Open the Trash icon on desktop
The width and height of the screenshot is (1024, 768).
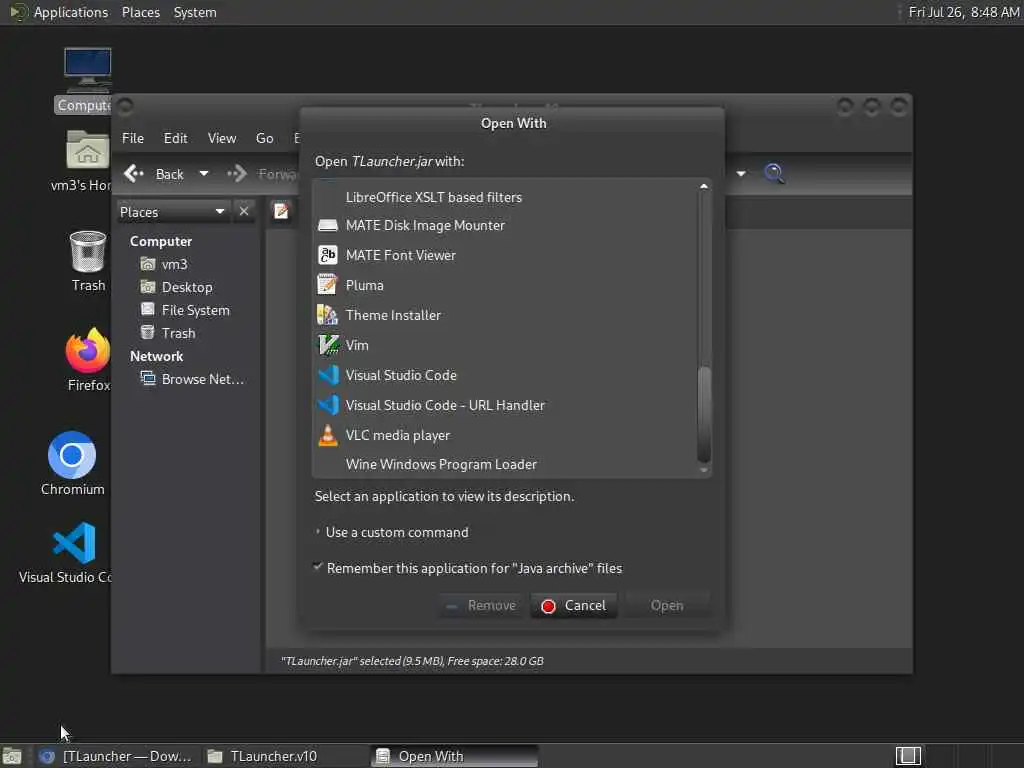coord(88,251)
